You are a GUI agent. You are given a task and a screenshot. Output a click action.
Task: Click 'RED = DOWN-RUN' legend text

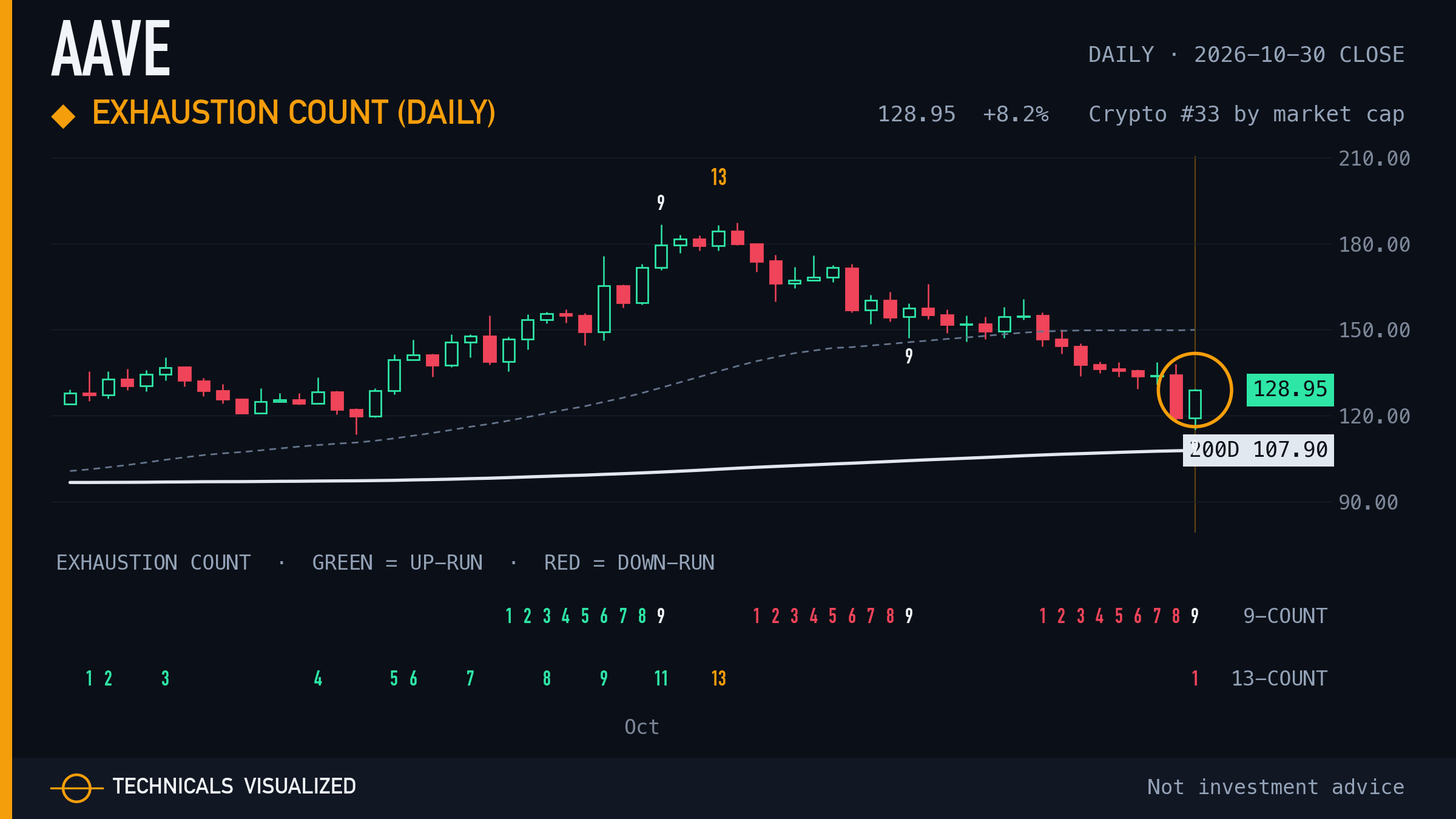(x=629, y=563)
